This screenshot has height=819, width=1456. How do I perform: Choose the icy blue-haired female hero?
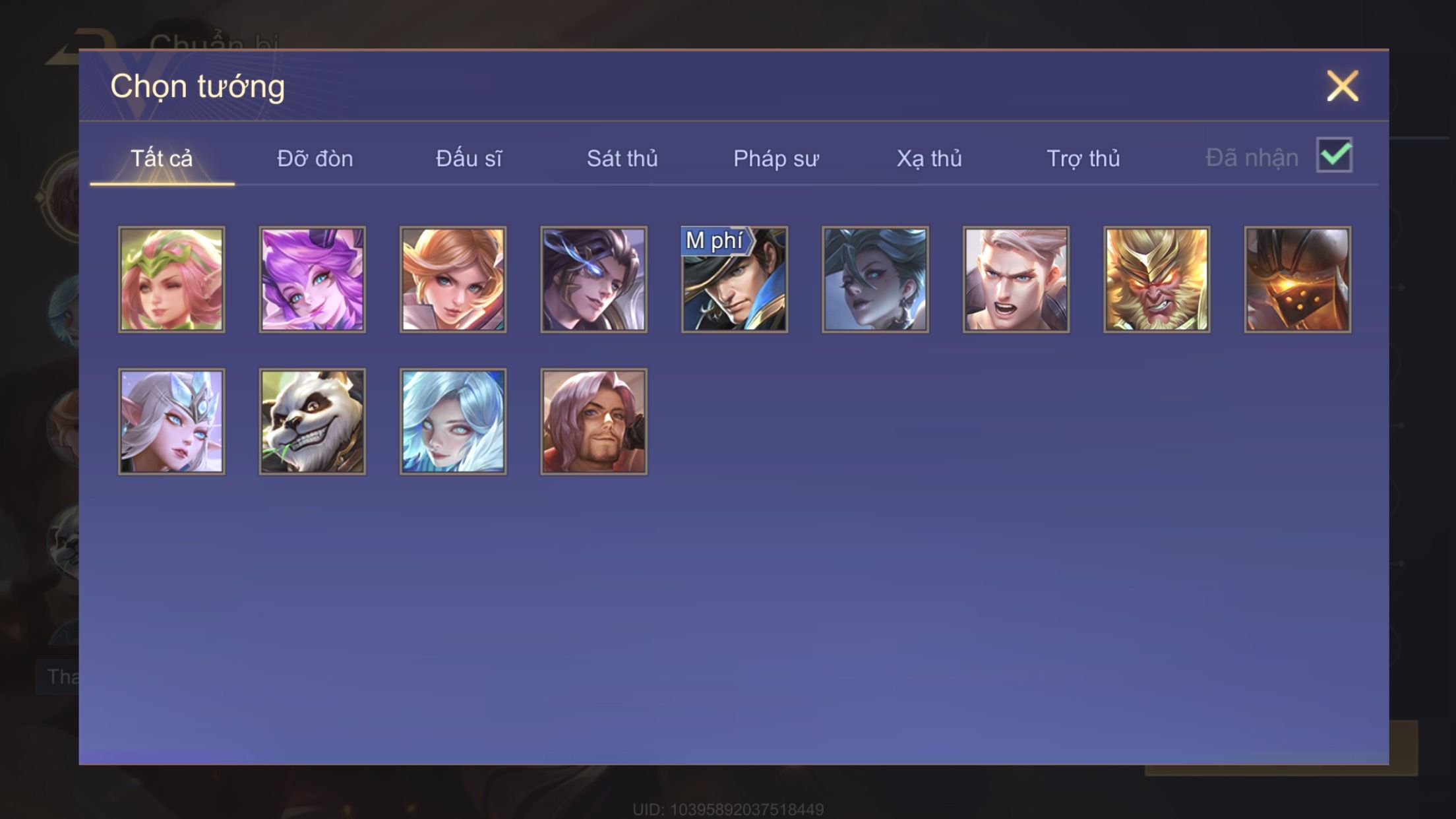(x=453, y=421)
